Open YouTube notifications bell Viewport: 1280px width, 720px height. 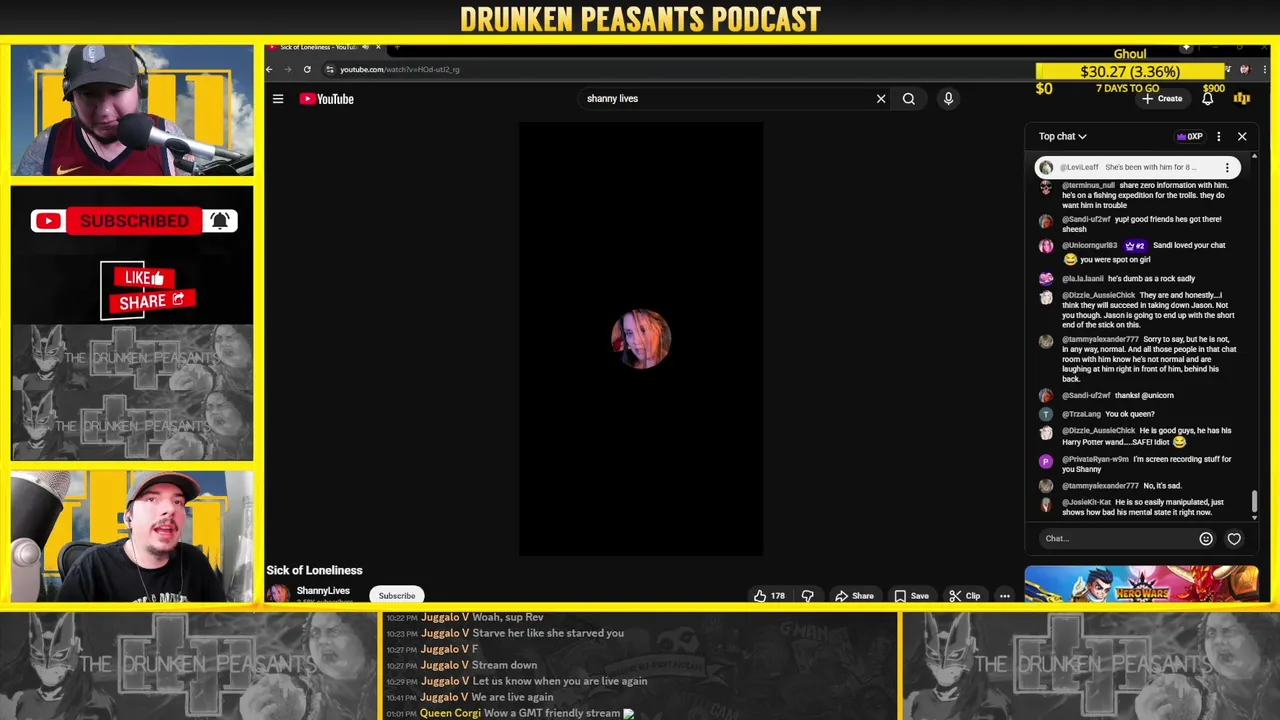[1208, 99]
